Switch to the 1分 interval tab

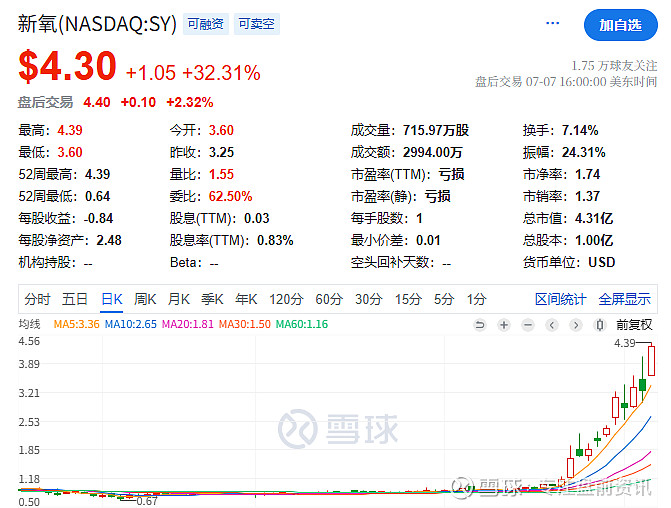pos(476,299)
